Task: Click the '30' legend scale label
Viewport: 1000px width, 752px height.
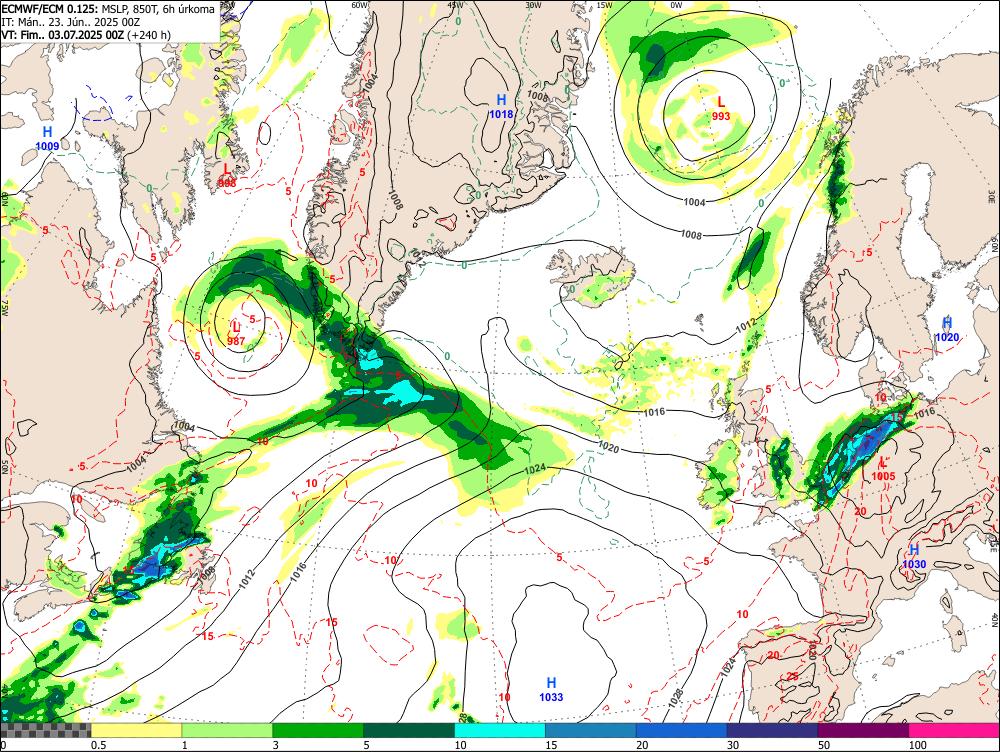Action: pyautogui.click(x=733, y=745)
